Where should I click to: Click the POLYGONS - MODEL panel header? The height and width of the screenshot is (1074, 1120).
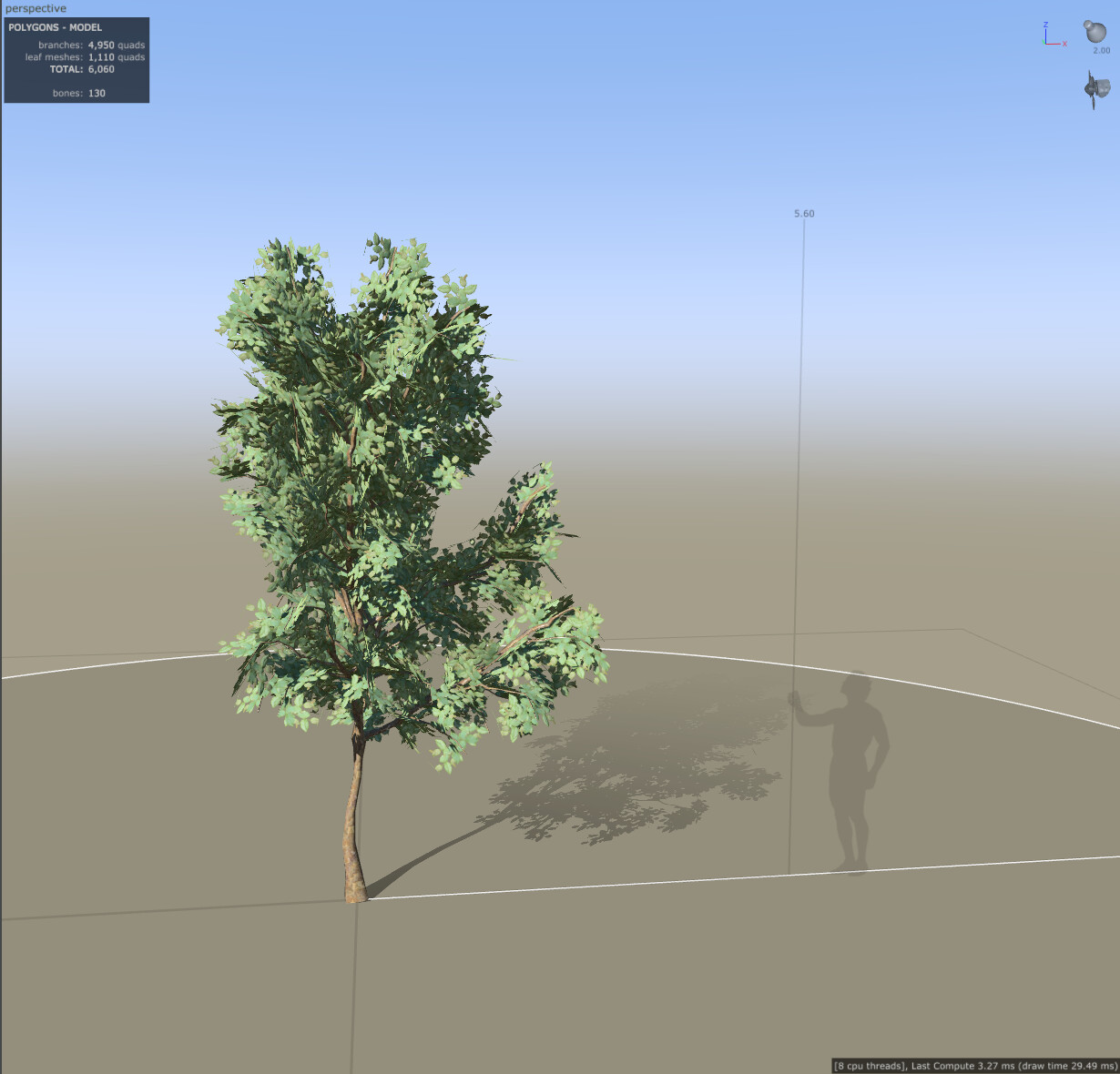click(x=55, y=27)
